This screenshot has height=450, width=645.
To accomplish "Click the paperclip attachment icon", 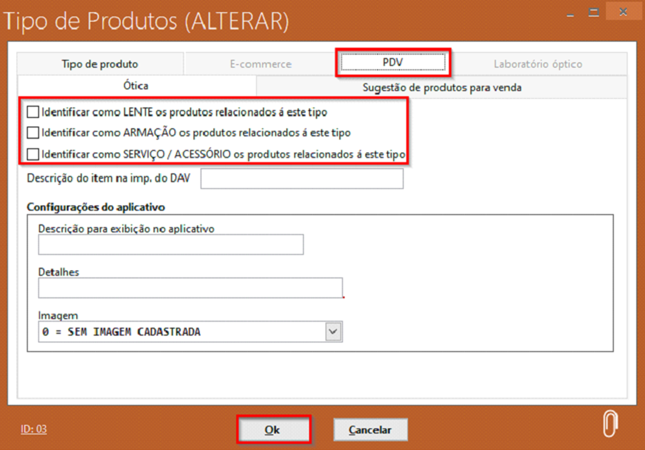I will [609, 423].
